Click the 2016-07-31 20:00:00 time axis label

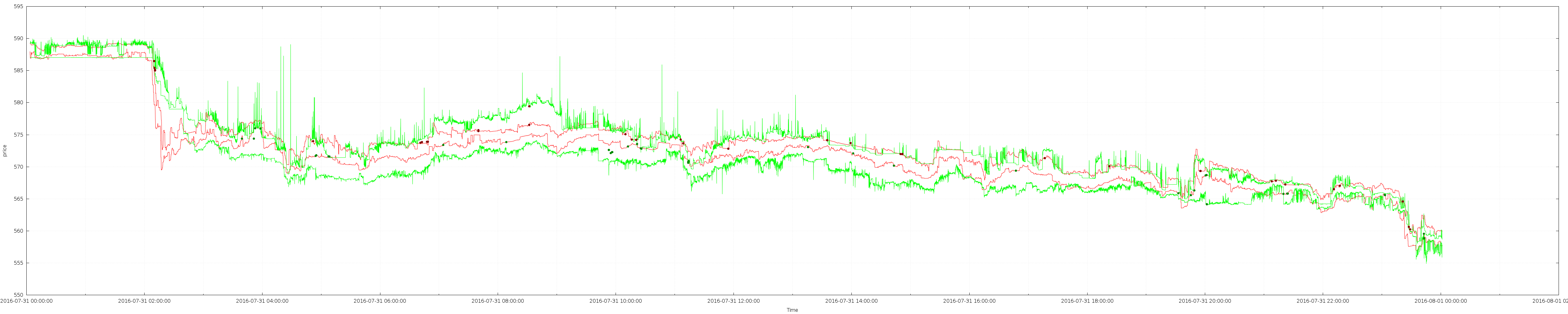tap(1205, 301)
